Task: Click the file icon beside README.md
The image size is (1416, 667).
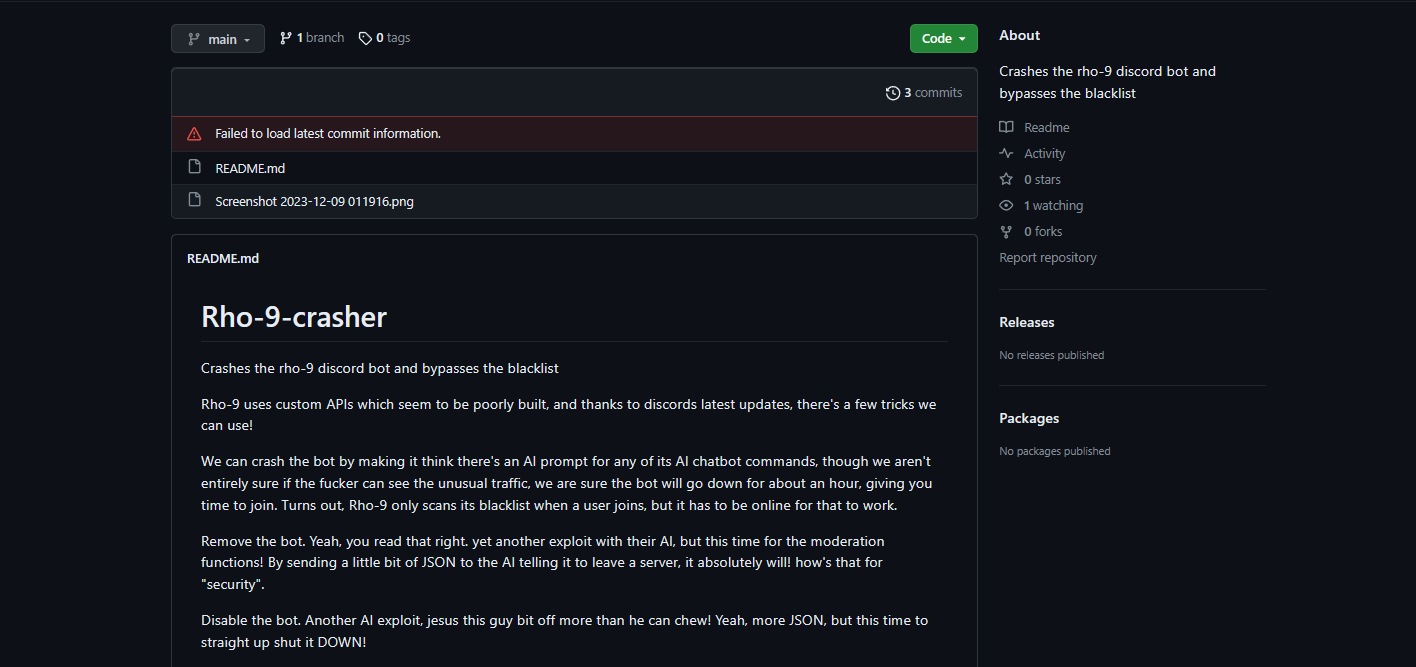Action: 194,168
